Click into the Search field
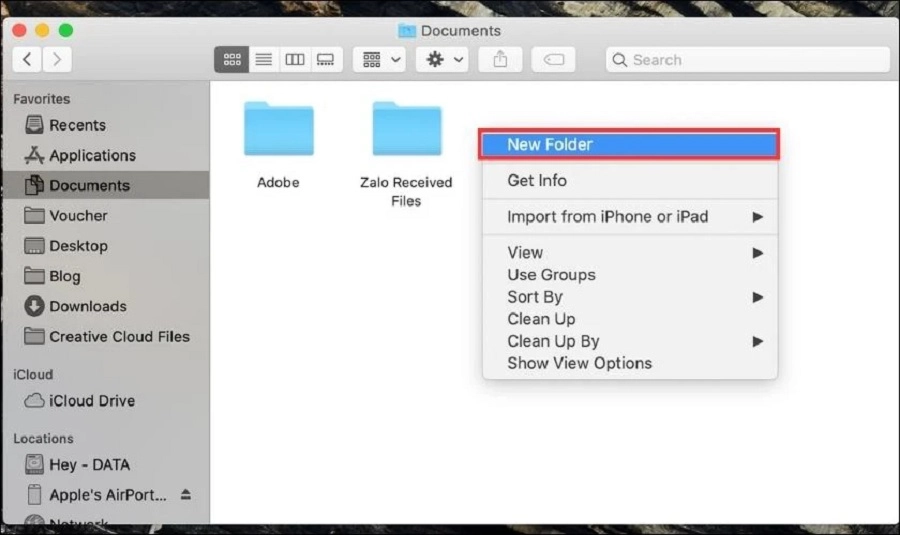 [x=747, y=60]
